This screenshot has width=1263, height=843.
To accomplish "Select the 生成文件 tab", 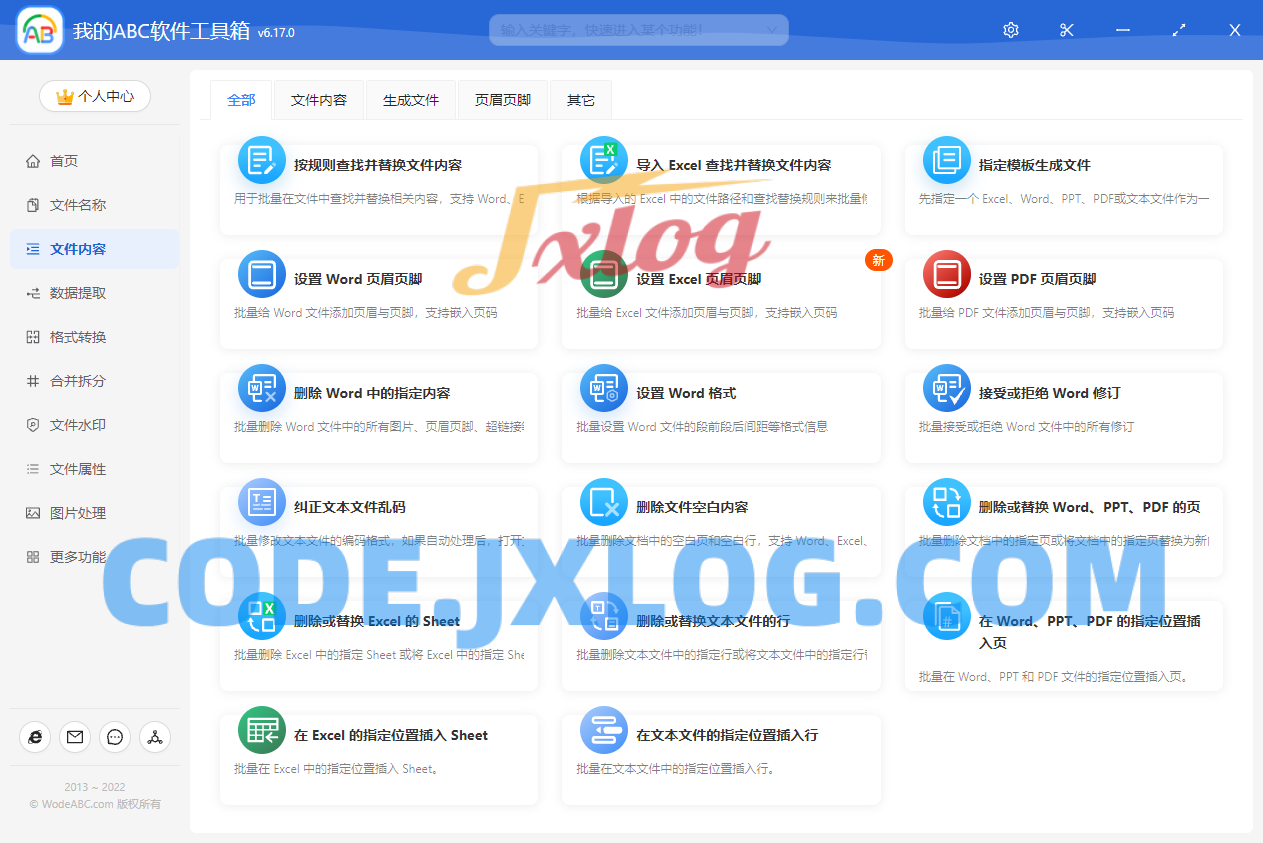I will coord(411,100).
